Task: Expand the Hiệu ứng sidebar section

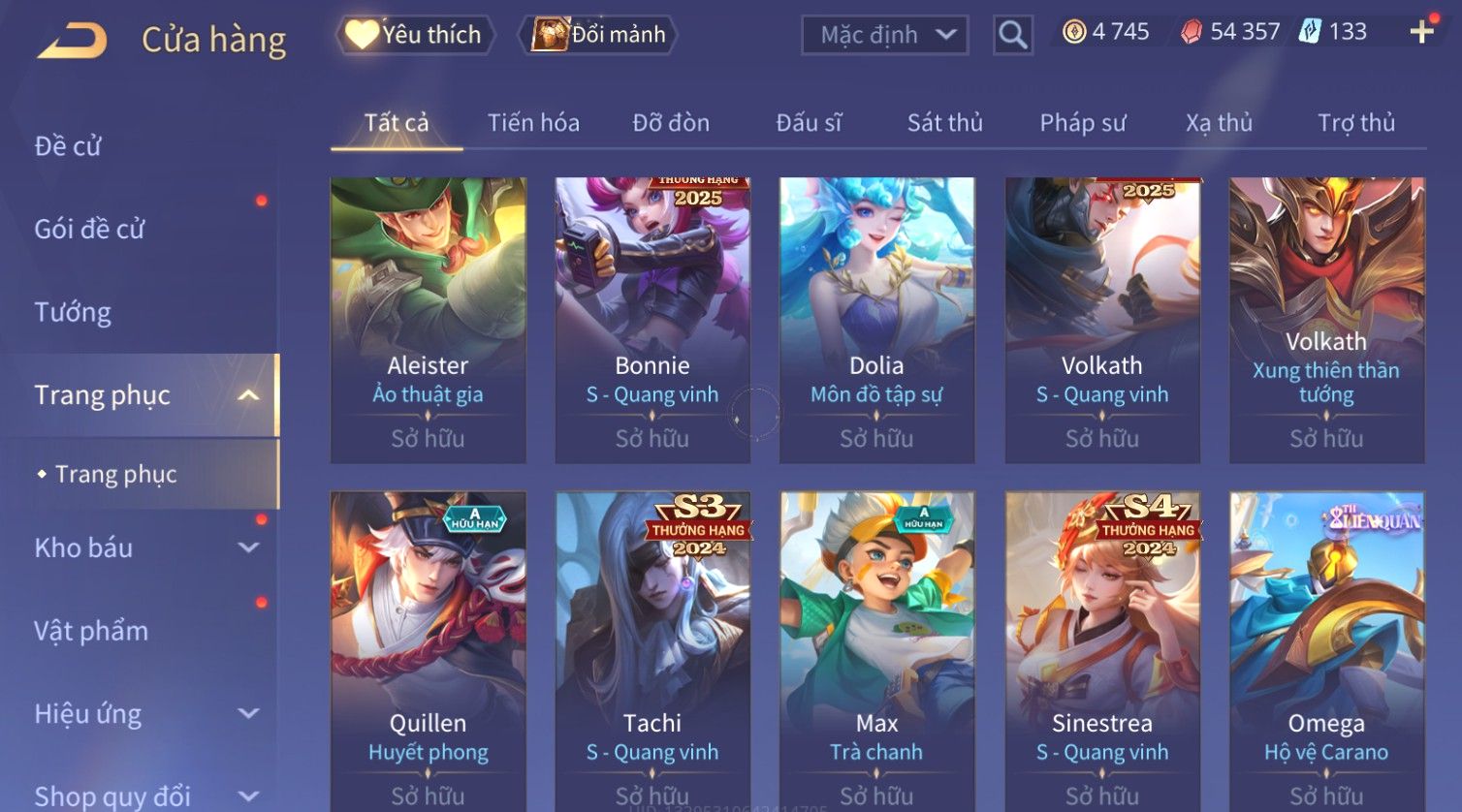Action: [x=248, y=714]
